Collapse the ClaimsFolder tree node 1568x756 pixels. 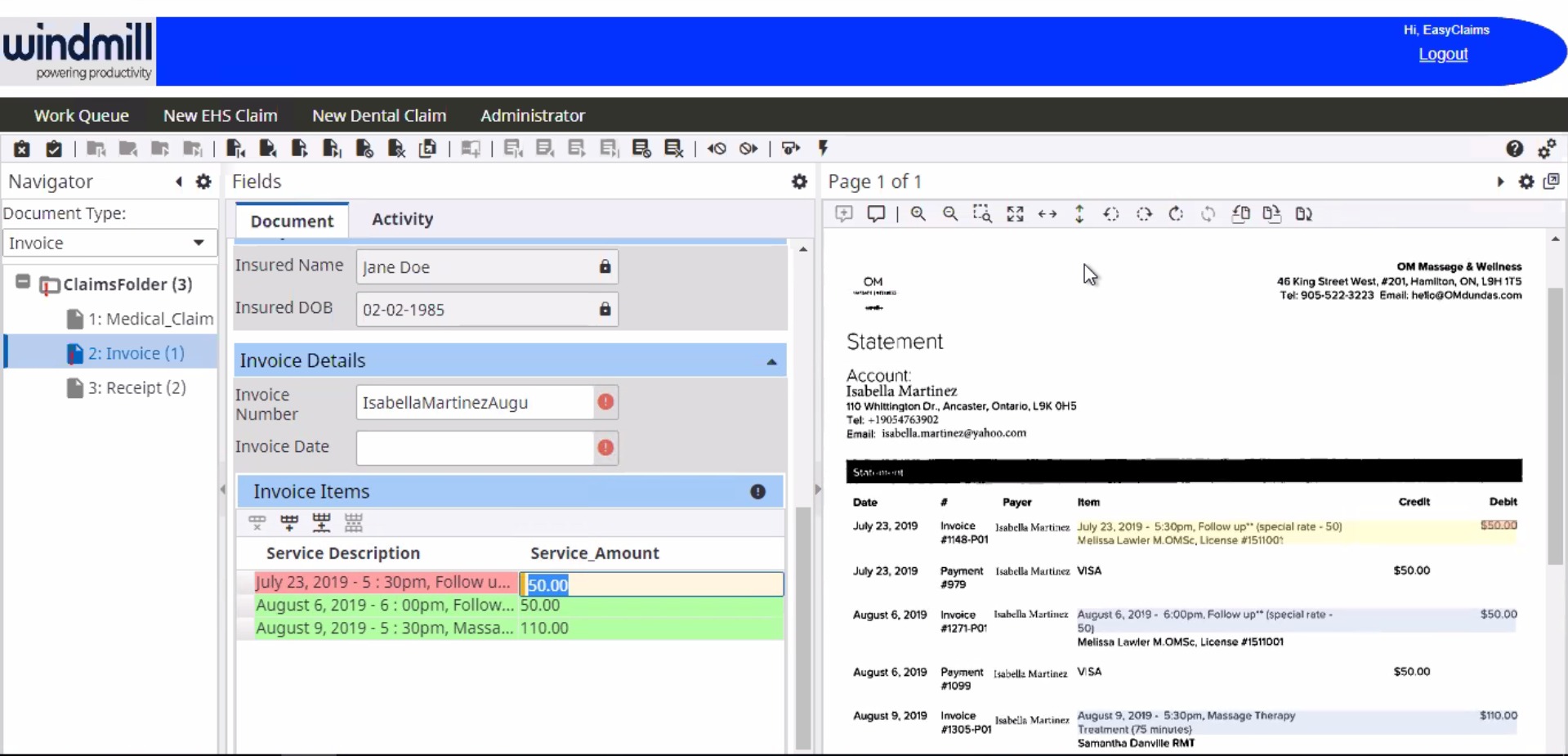pos(23,283)
